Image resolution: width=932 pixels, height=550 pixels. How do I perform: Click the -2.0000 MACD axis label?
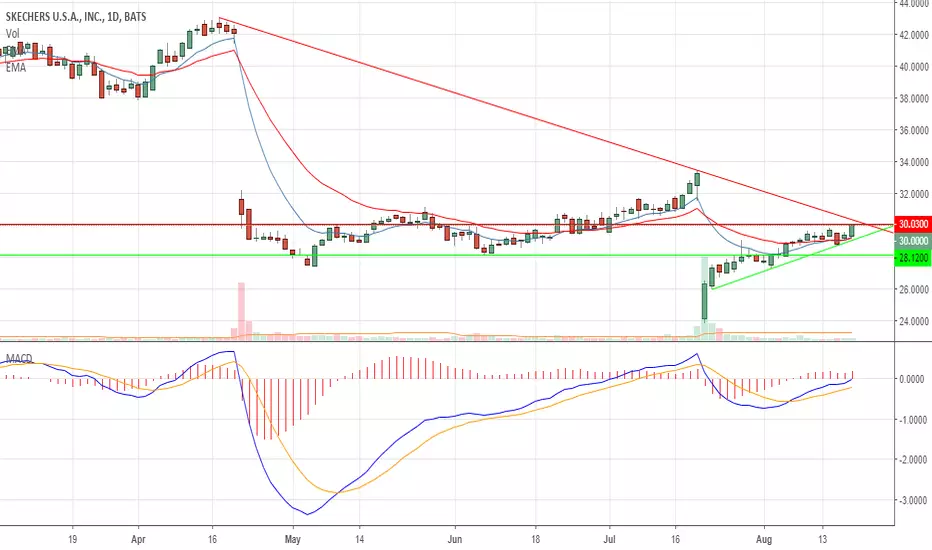[x=912, y=460]
